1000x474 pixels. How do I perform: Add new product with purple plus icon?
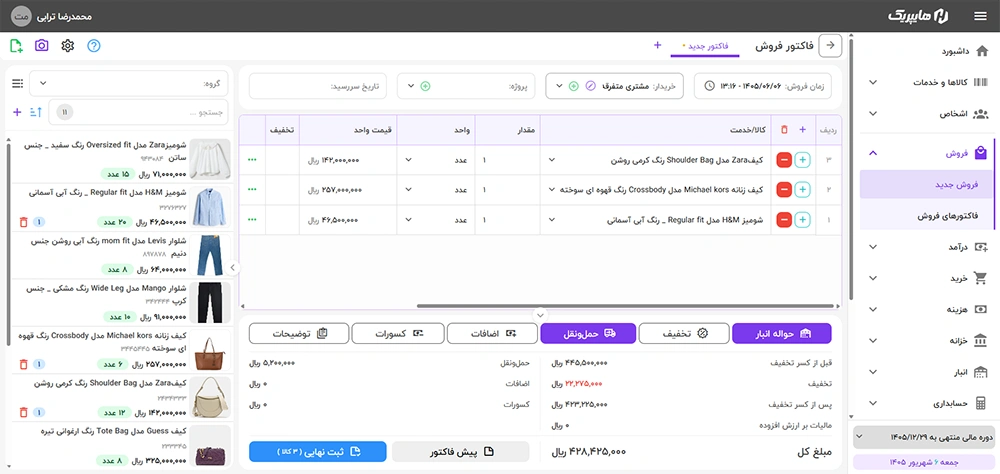coord(17,112)
